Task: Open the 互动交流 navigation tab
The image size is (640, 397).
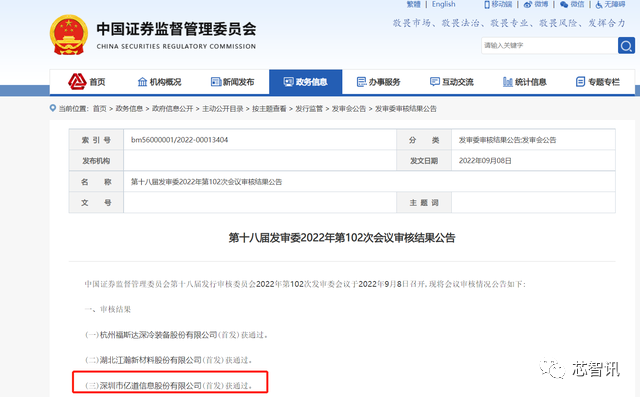Action: (x=452, y=82)
